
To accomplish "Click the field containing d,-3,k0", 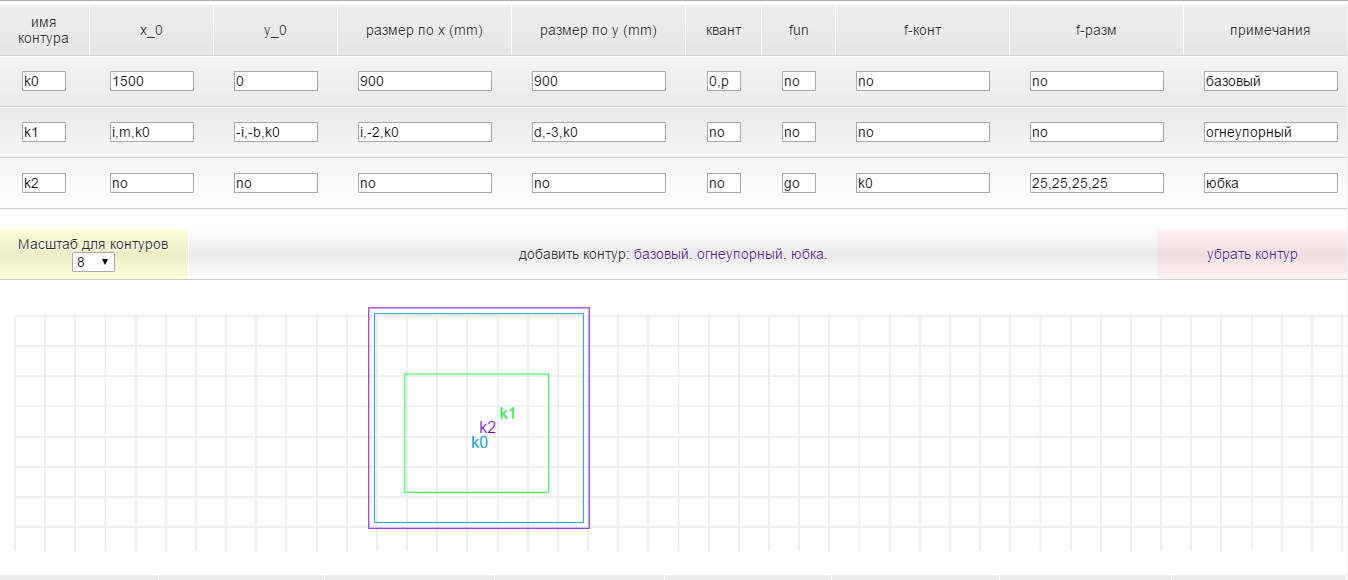I will [599, 132].
